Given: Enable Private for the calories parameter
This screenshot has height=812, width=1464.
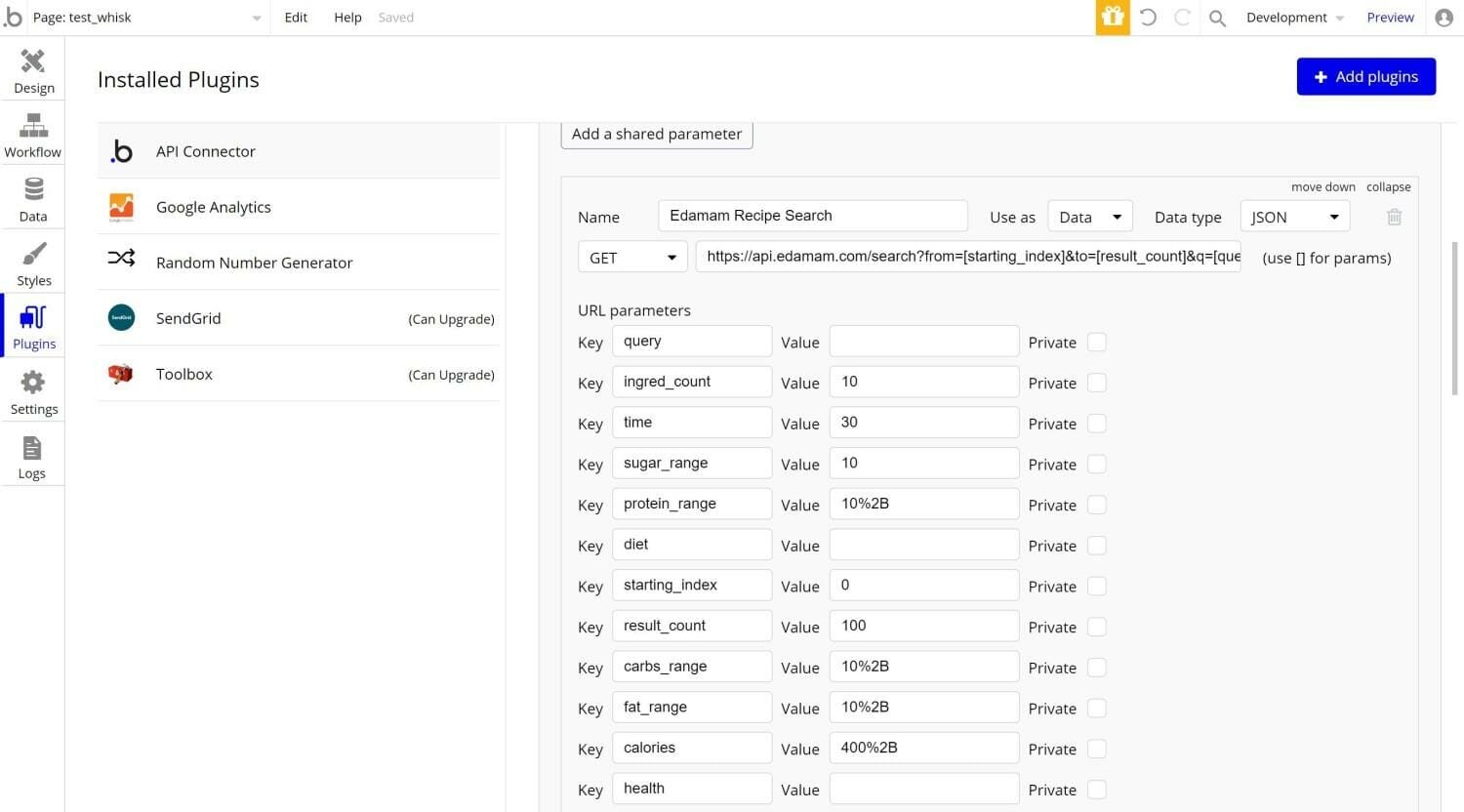Looking at the screenshot, I should point(1097,749).
